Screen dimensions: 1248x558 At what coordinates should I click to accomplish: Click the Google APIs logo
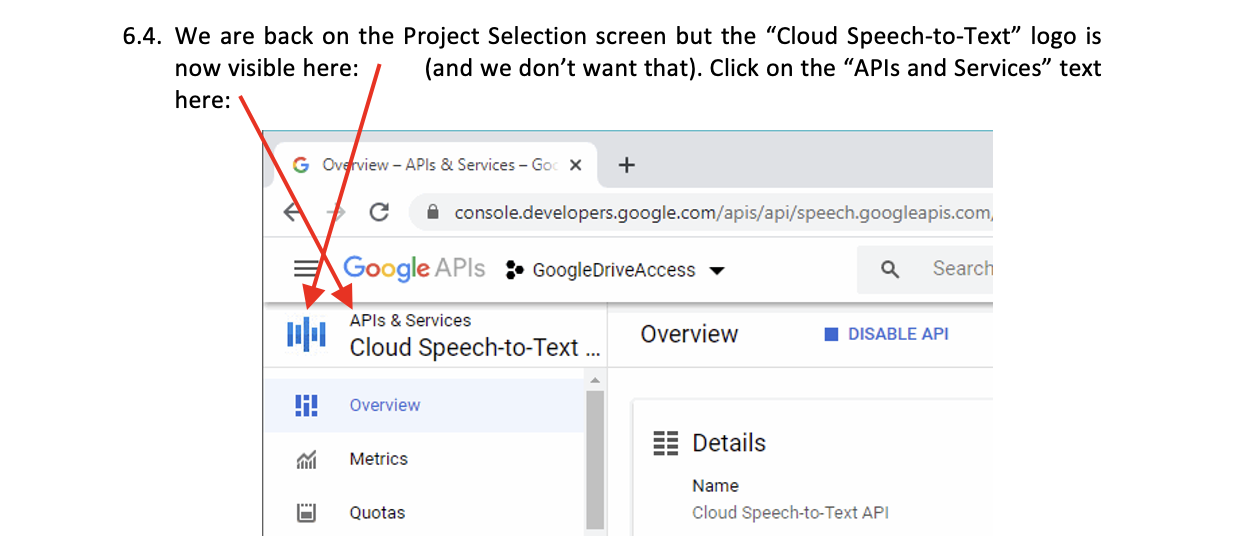[413, 268]
